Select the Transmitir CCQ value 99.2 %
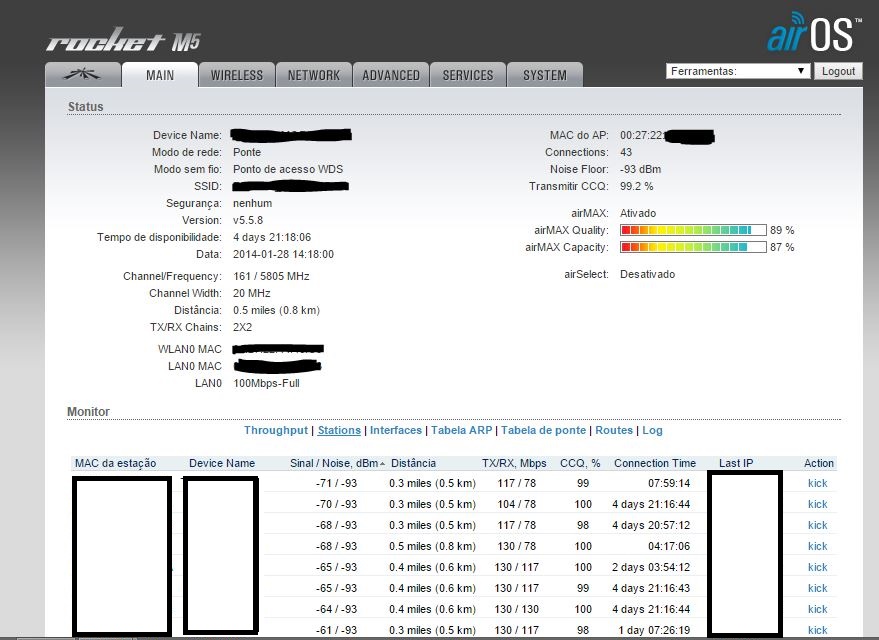This screenshot has width=879, height=640. click(636, 186)
